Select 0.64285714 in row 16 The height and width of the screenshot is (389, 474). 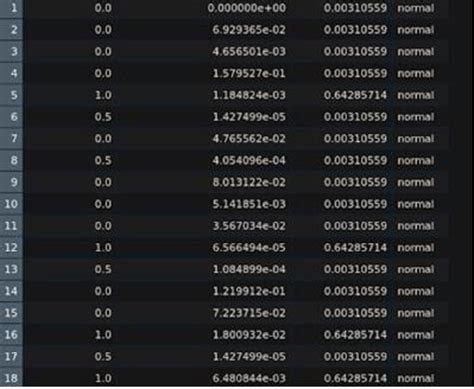355,335
